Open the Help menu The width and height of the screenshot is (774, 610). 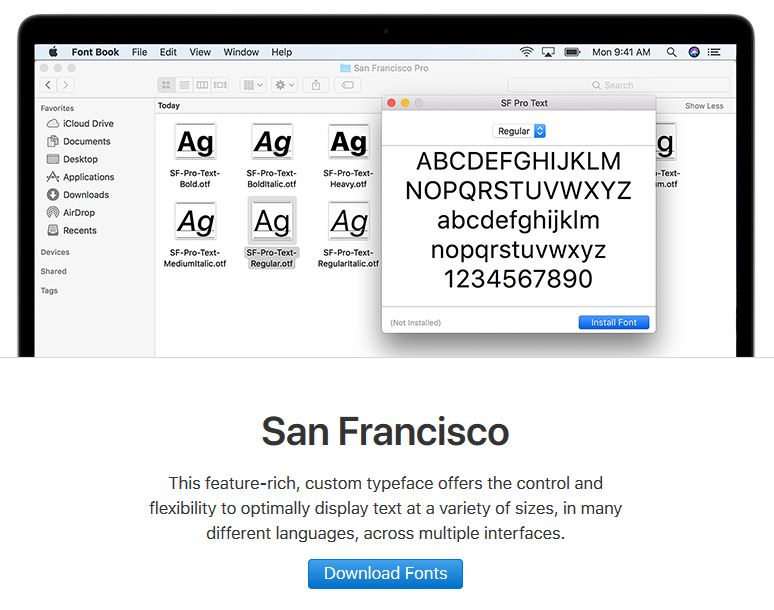coord(281,52)
